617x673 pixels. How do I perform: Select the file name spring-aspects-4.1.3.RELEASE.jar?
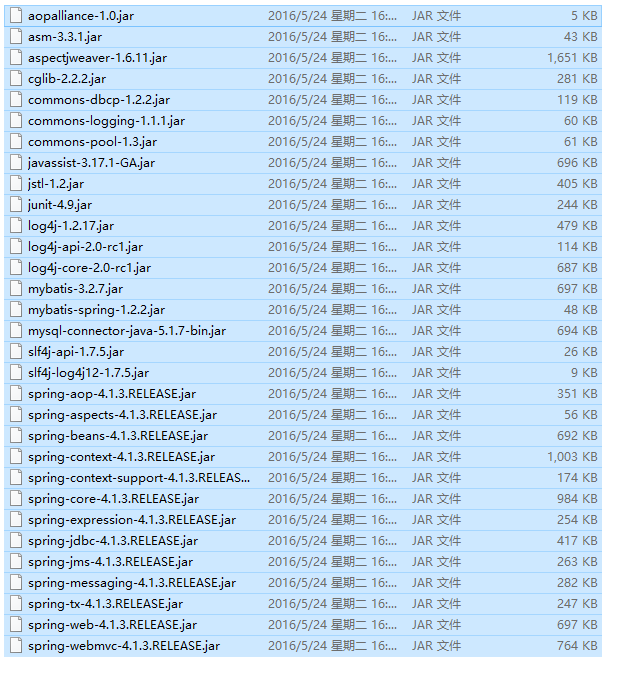122,416
